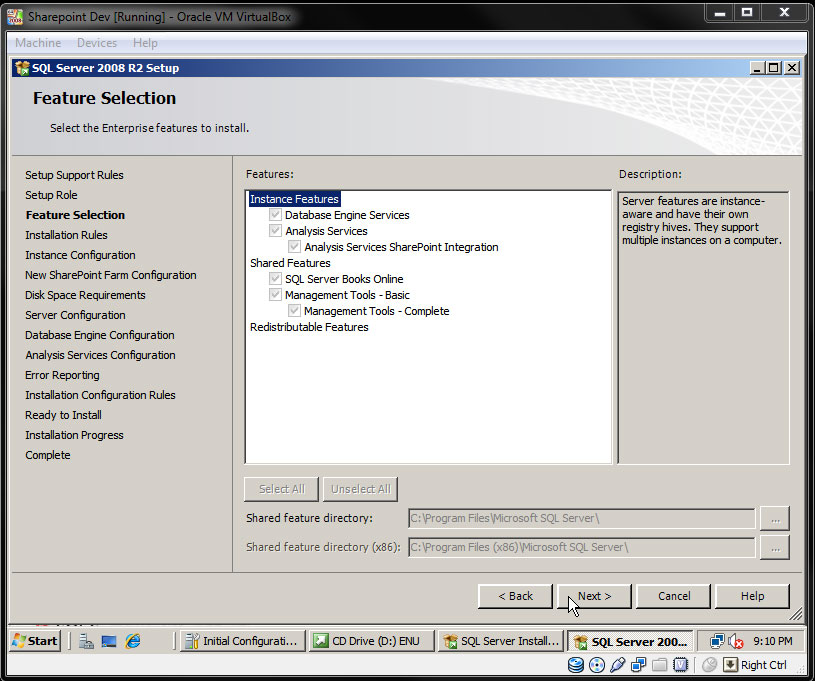This screenshot has height=681, width=815.
Task: Toggle Database Engine Services checkbox
Action: (x=275, y=215)
